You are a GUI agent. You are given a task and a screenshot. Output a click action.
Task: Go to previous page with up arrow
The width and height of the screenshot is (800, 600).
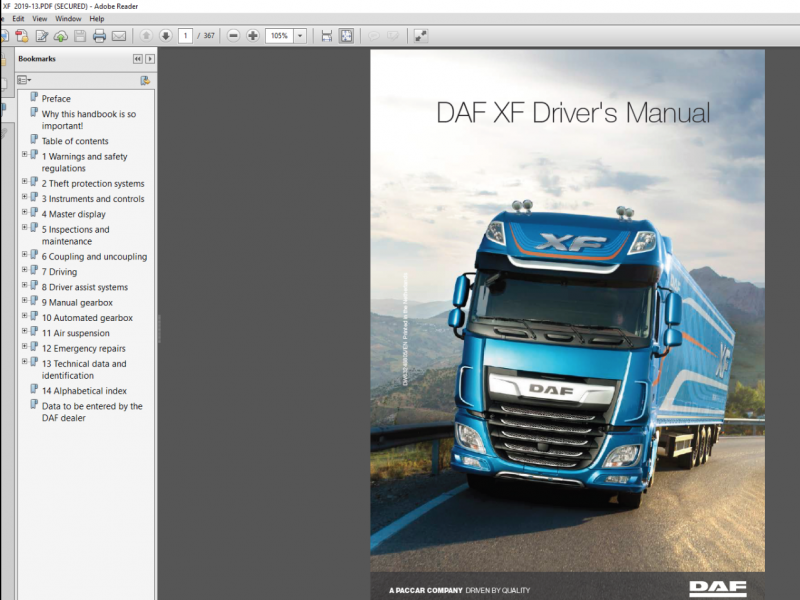tap(146, 36)
